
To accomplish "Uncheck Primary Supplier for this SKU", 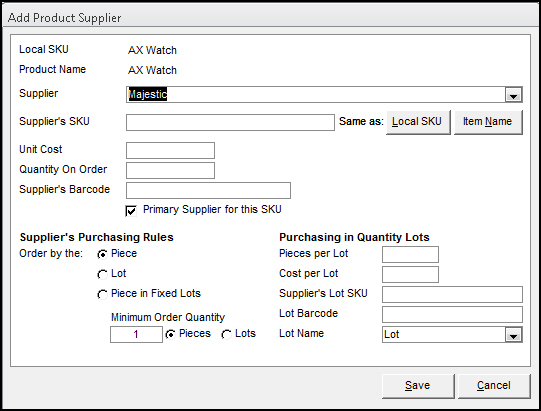I will click(x=131, y=211).
